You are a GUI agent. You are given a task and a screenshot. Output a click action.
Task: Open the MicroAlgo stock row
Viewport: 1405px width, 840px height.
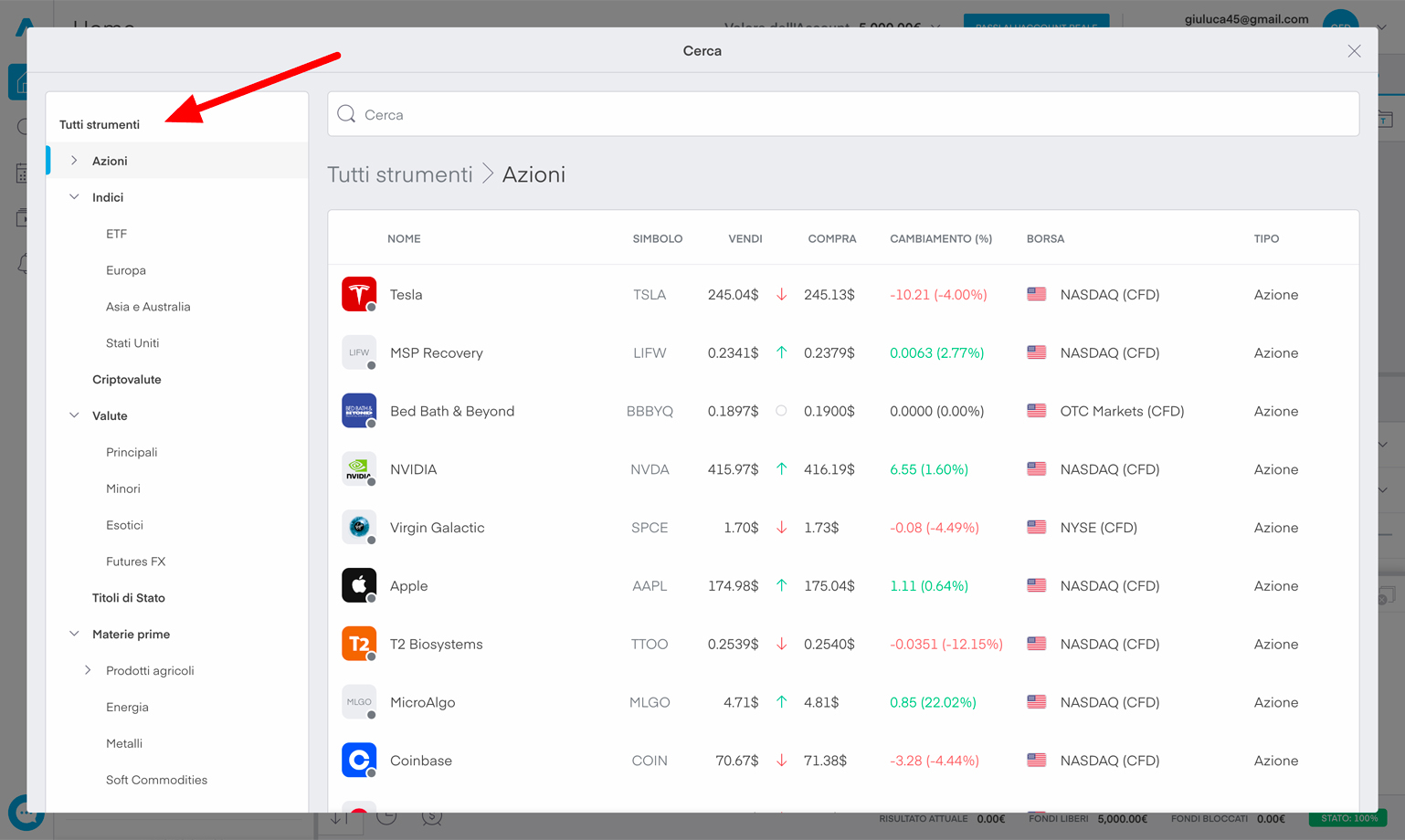point(422,702)
